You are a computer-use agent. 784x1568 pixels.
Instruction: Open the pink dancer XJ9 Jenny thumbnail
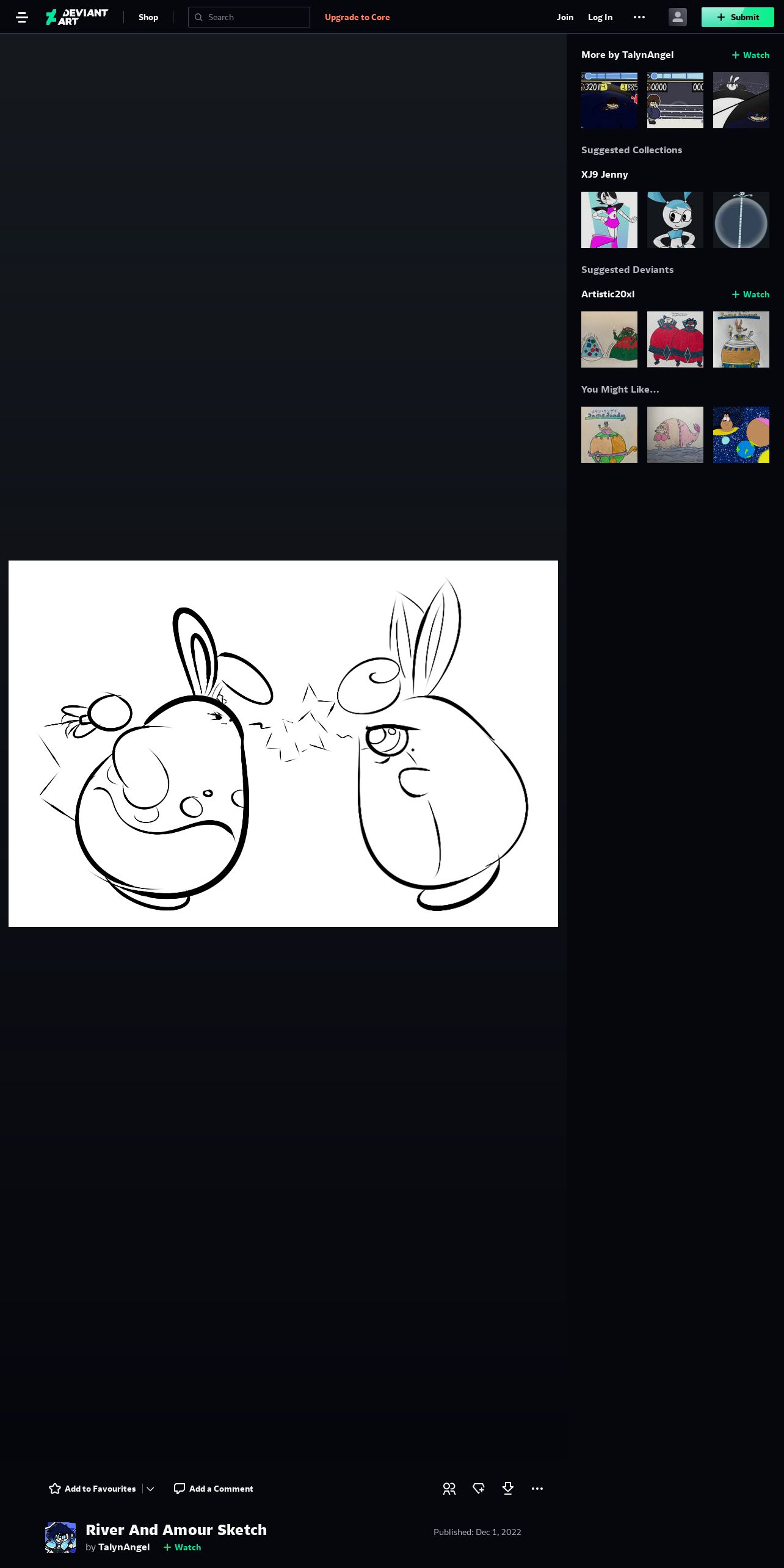coord(609,220)
